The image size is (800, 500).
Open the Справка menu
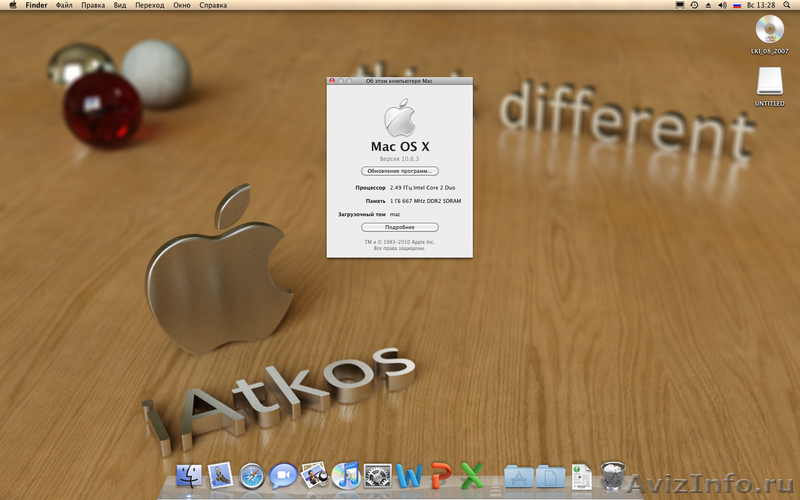tap(213, 5)
